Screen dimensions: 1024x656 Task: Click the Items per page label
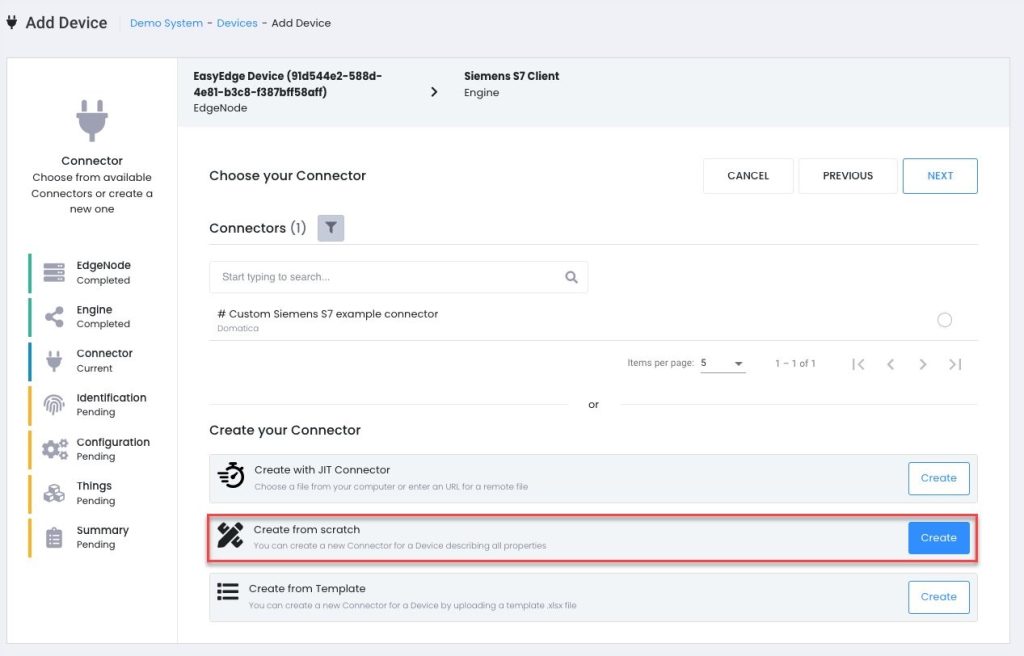coord(660,363)
